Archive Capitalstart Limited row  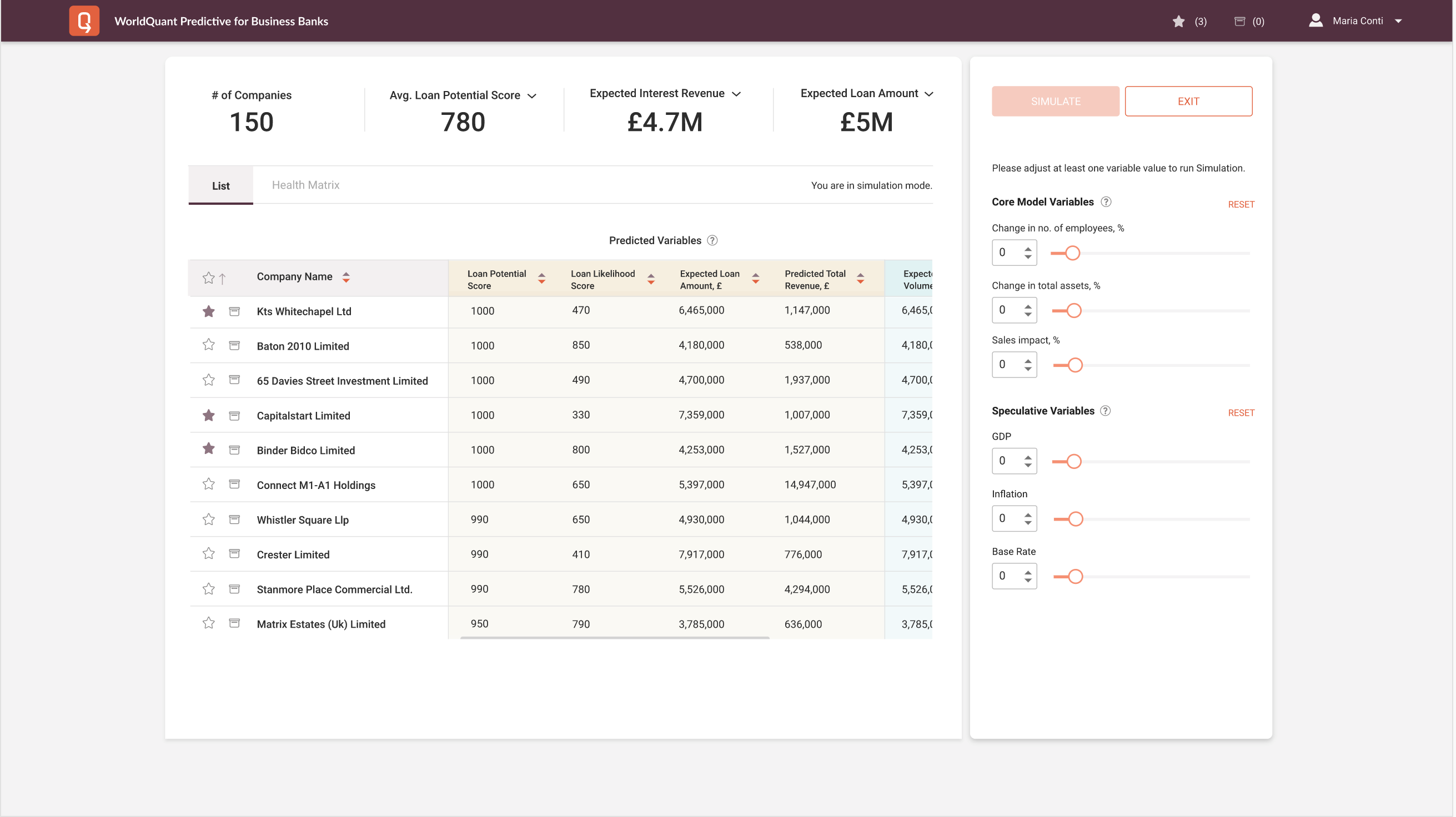point(234,416)
